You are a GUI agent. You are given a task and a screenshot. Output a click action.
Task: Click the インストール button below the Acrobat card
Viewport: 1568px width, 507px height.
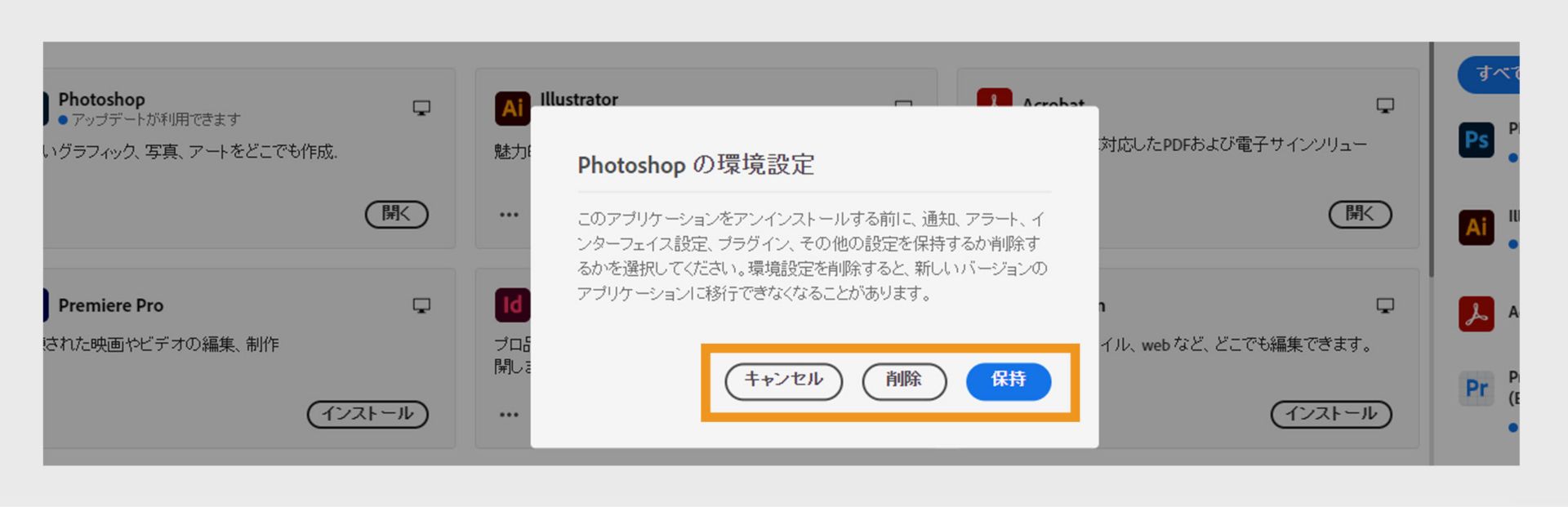pyautogui.click(x=1331, y=414)
